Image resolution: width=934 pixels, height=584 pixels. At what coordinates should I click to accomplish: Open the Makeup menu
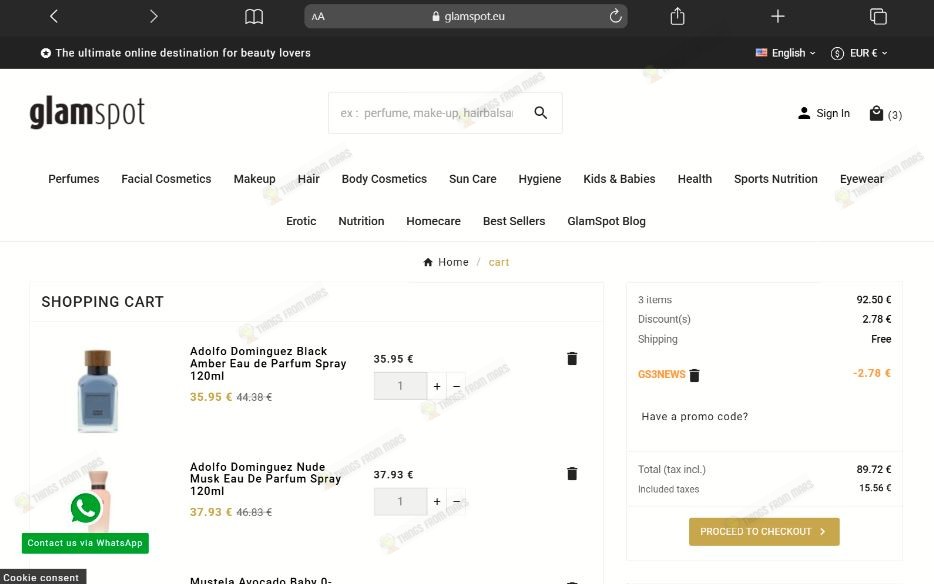pos(254,179)
